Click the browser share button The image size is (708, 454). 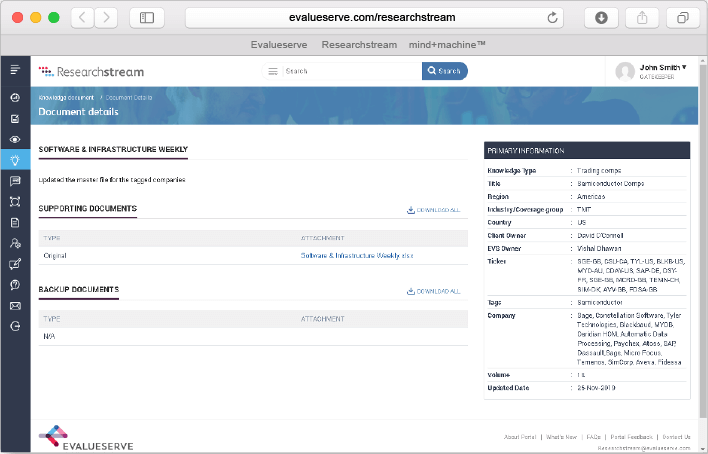(x=642, y=18)
